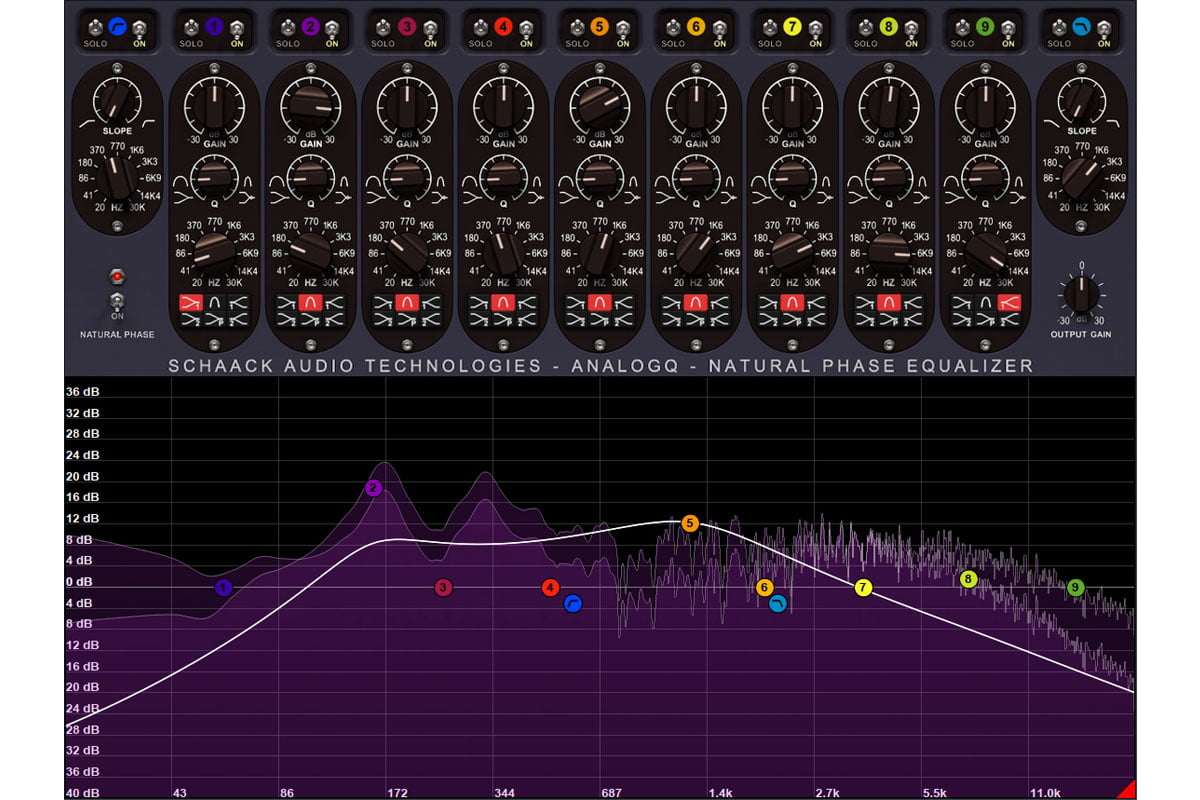Choose the bell filter shape button on band 5
The height and width of the screenshot is (800, 1200).
[x=600, y=303]
